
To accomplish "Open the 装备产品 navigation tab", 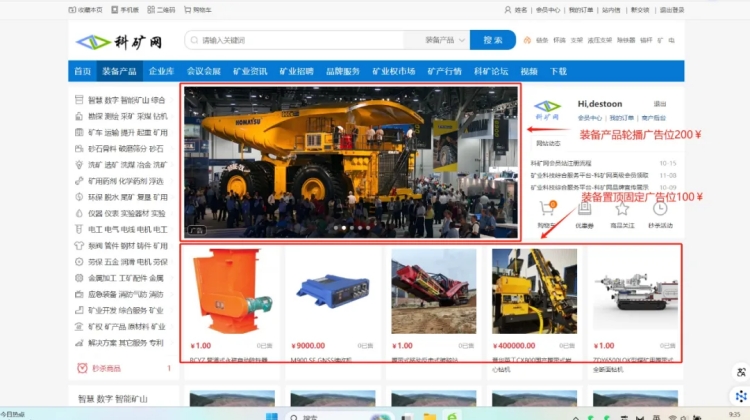I will [119, 72].
